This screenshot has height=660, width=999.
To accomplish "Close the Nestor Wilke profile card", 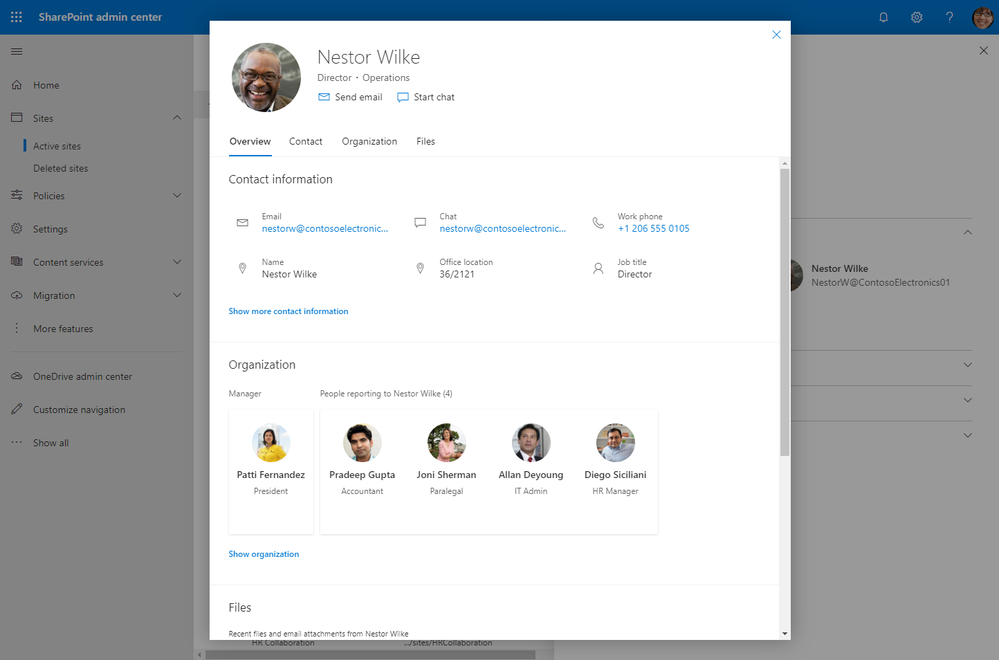I will (x=776, y=34).
